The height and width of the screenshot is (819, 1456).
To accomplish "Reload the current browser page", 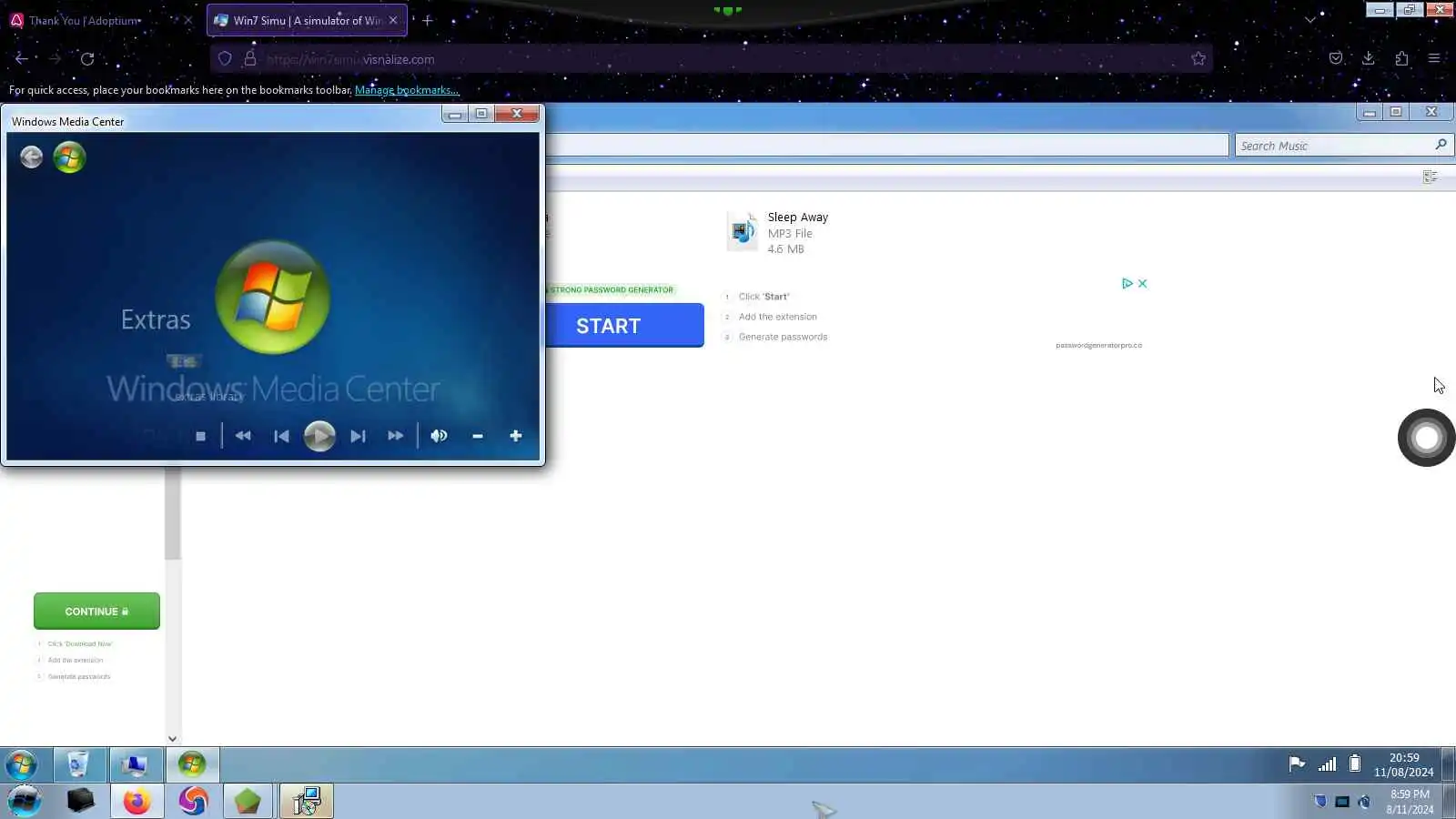I will tap(87, 58).
